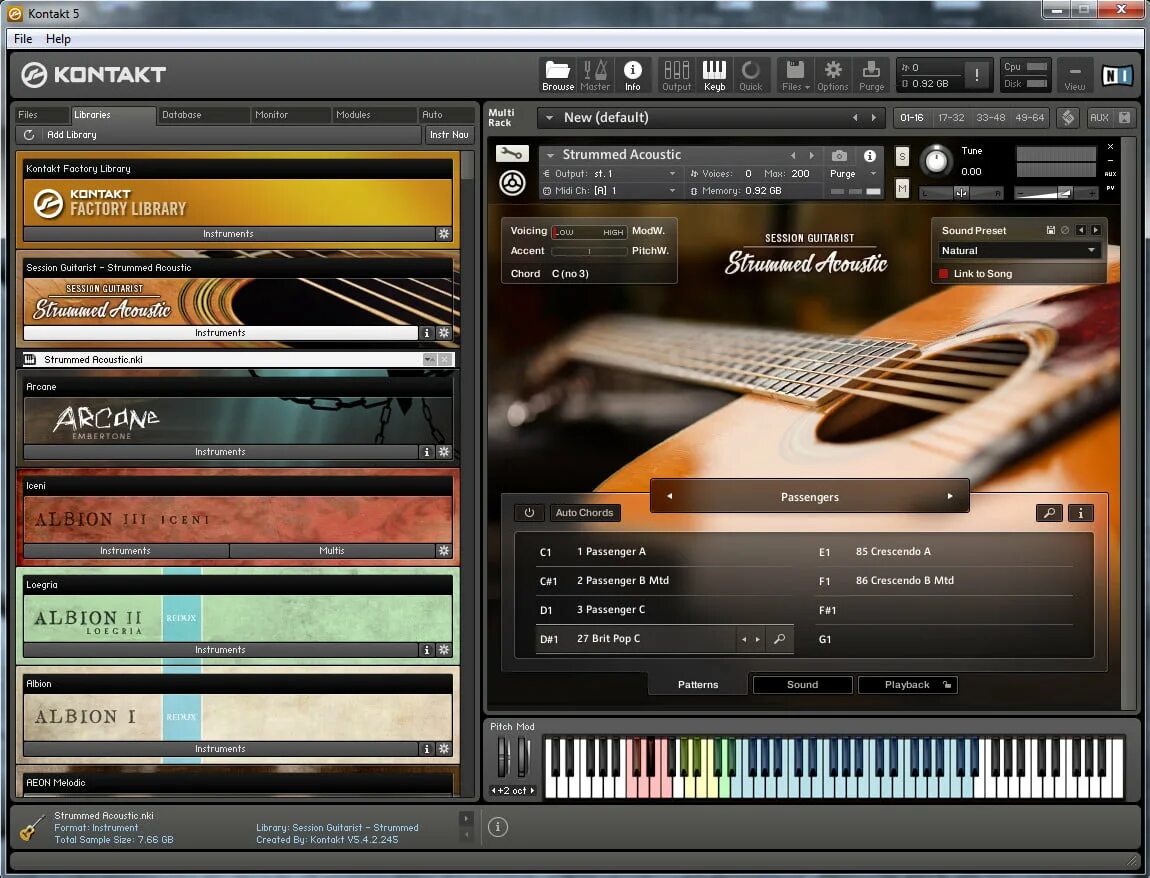The width and height of the screenshot is (1150, 878).
Task: Click the Auto Chords button
Action: (x=585, y=513)
